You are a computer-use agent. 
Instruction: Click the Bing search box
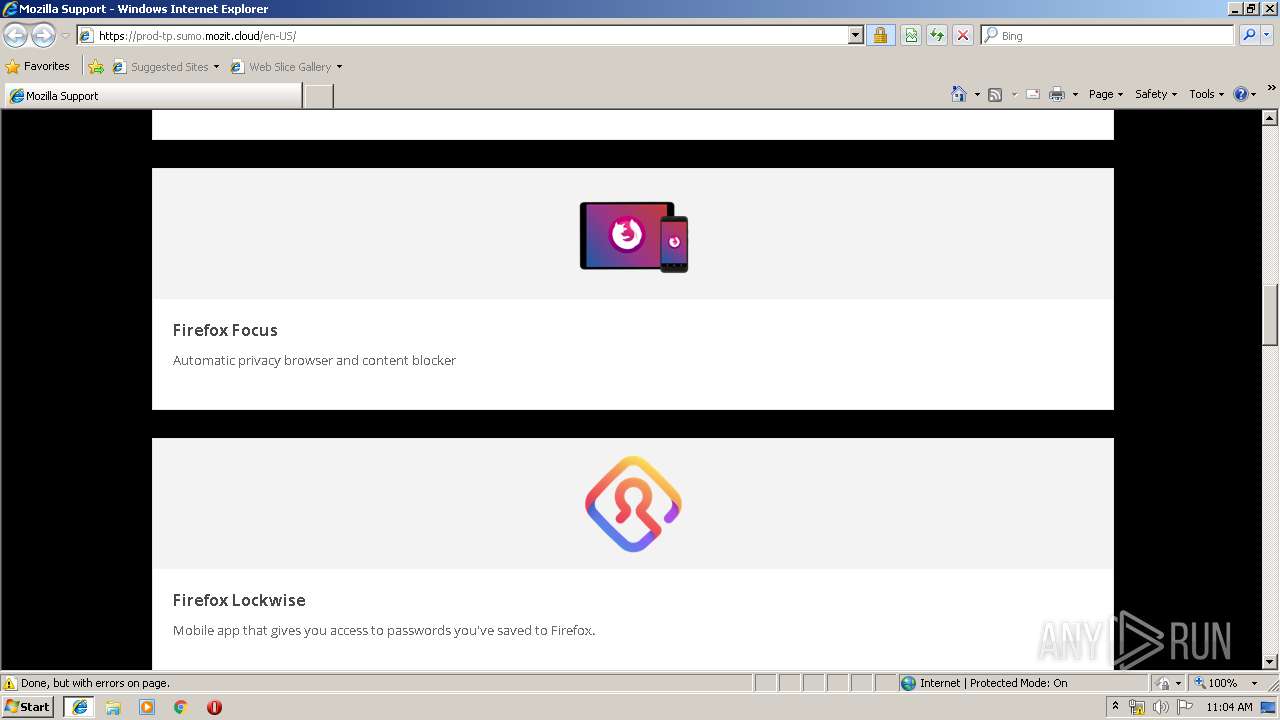point(1108,36)
